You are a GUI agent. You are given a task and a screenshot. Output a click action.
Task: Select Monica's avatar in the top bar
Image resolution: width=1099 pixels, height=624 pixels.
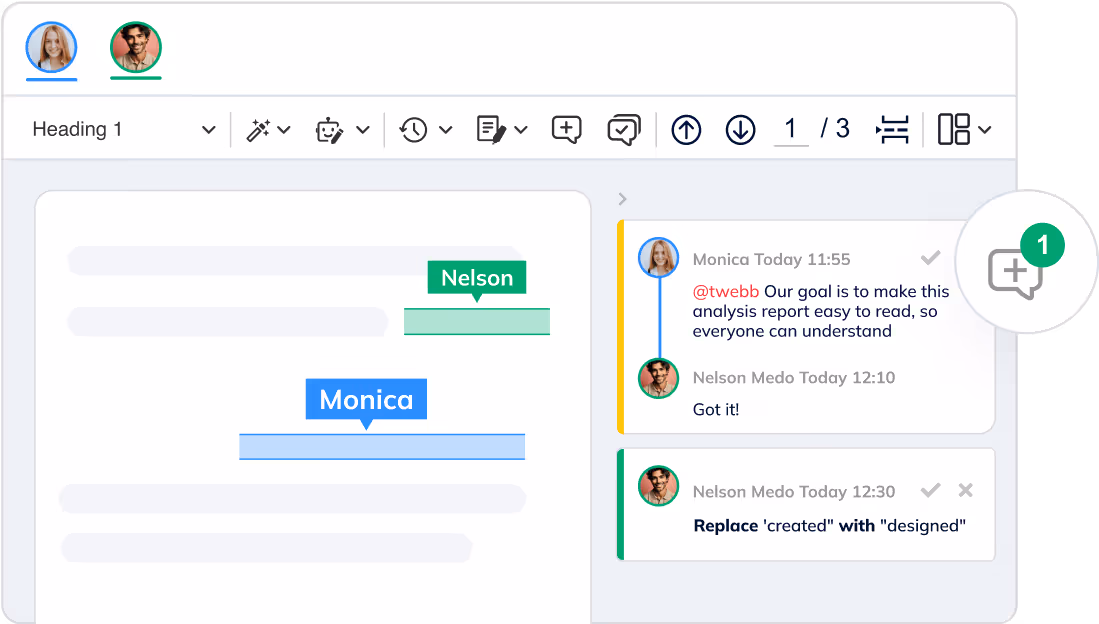point(51,47)
